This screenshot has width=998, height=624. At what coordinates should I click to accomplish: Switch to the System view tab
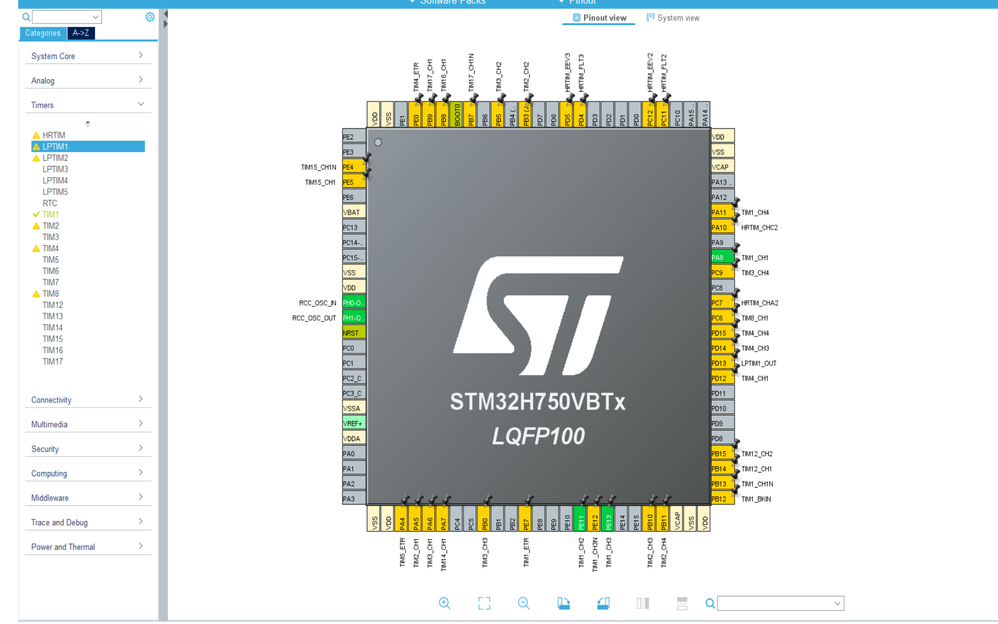tap(673, 18)
